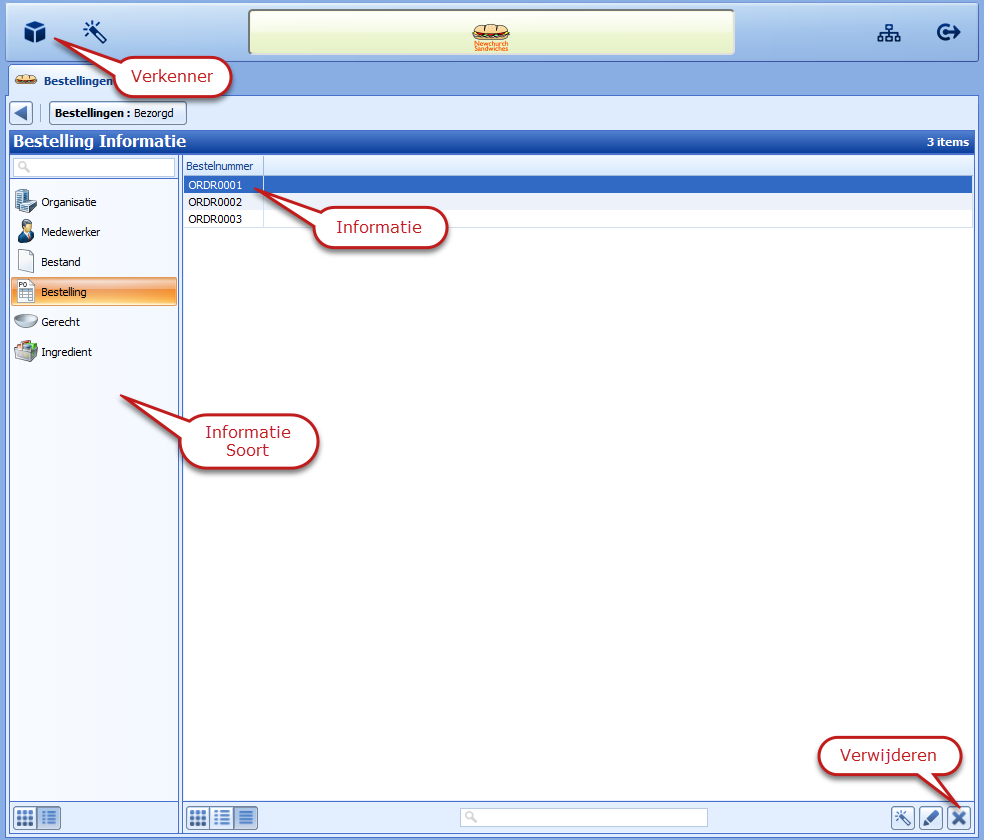Select order row ORDR0001
The image size is (984, 840).
(x=578, y=185)
